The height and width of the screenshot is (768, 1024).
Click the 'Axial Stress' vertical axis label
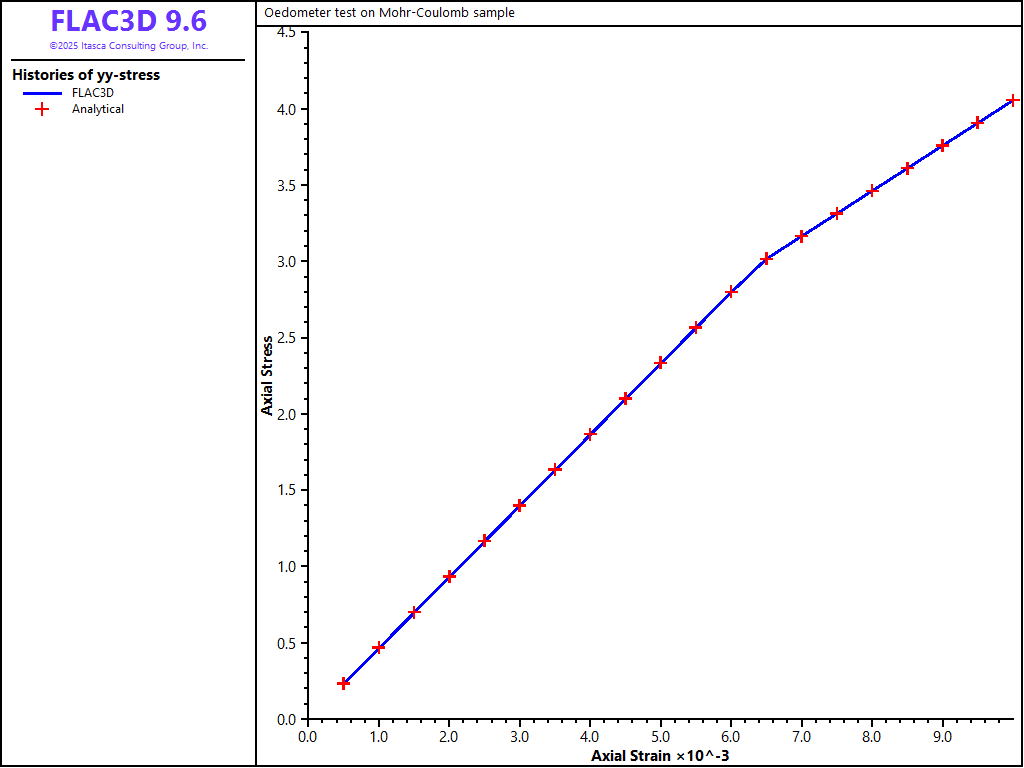pyautogui.click(x=267, y=375)
